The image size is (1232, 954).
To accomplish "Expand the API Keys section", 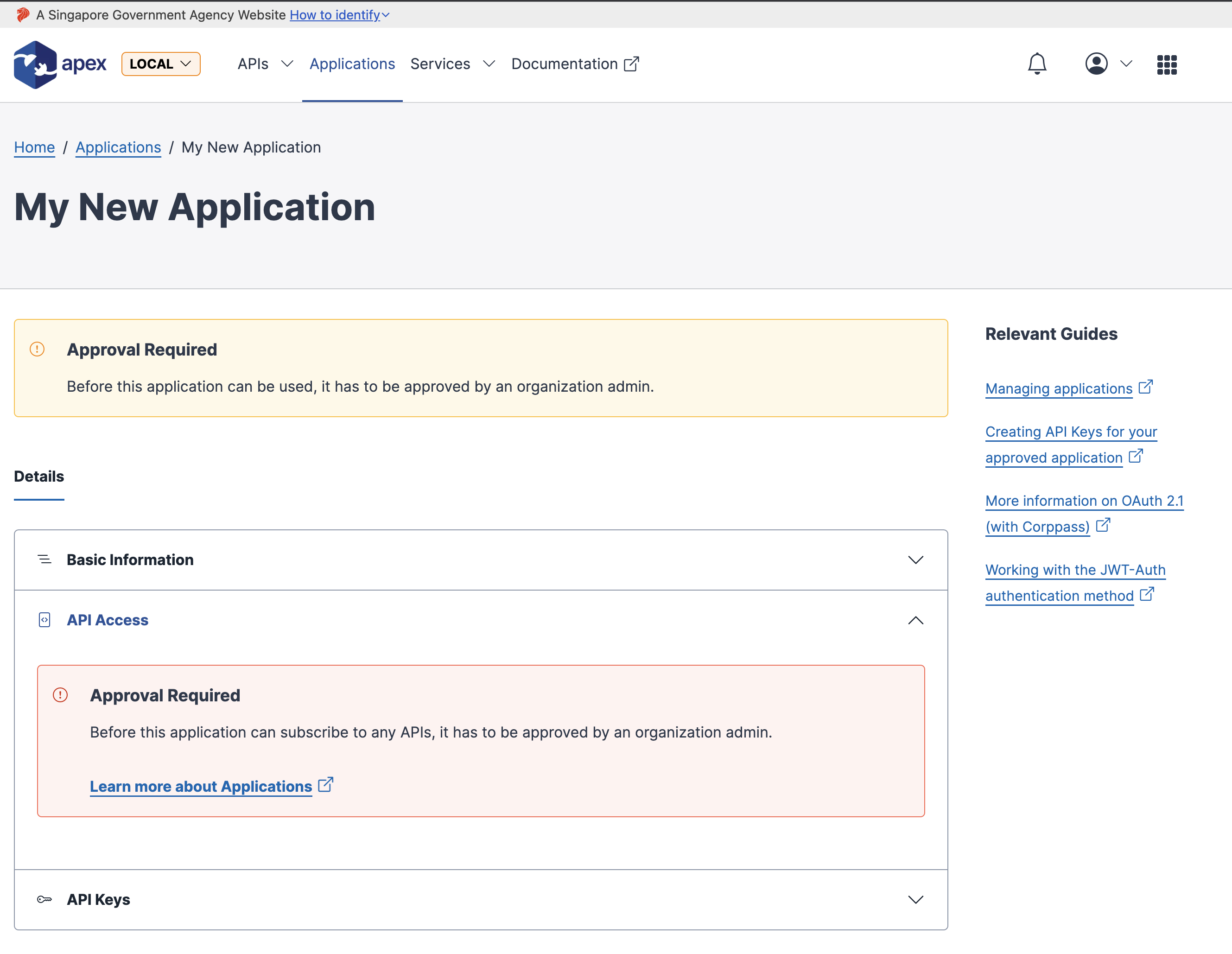I will click(916, 899).
